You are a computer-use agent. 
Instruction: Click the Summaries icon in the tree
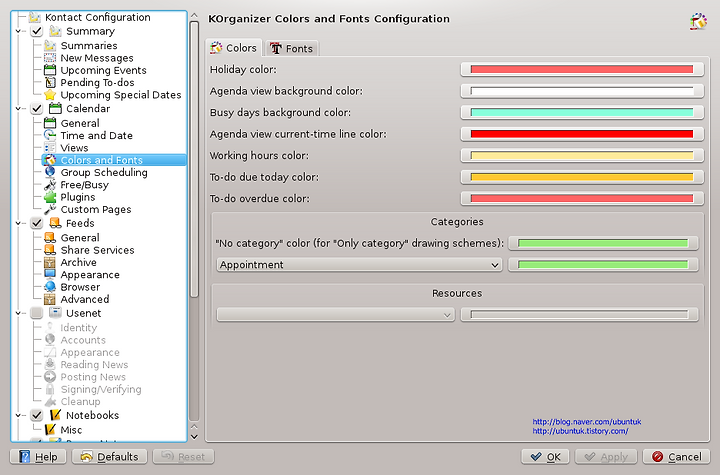(x=50, y=45)
